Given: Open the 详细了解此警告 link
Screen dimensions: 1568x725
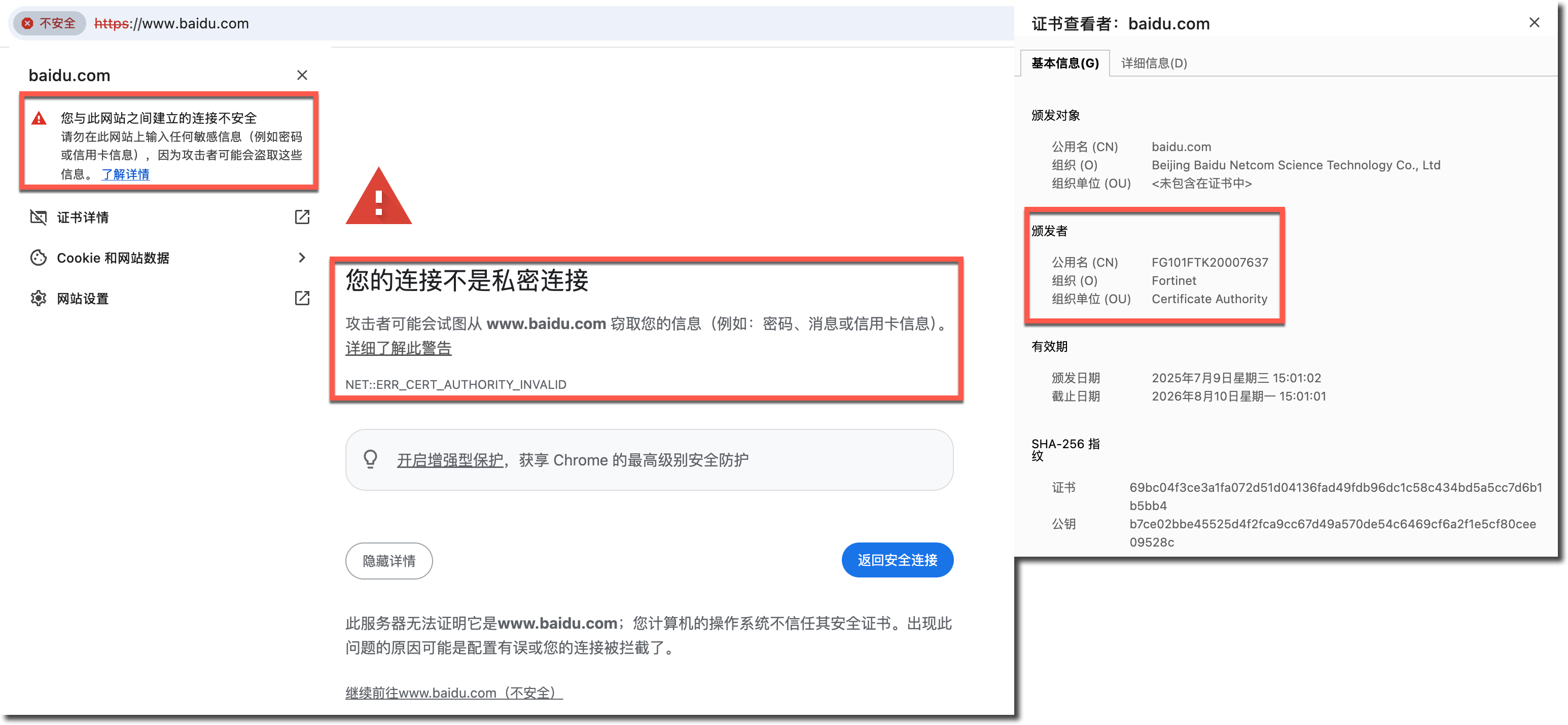Looking at the screenshot, I should (399, 348).
